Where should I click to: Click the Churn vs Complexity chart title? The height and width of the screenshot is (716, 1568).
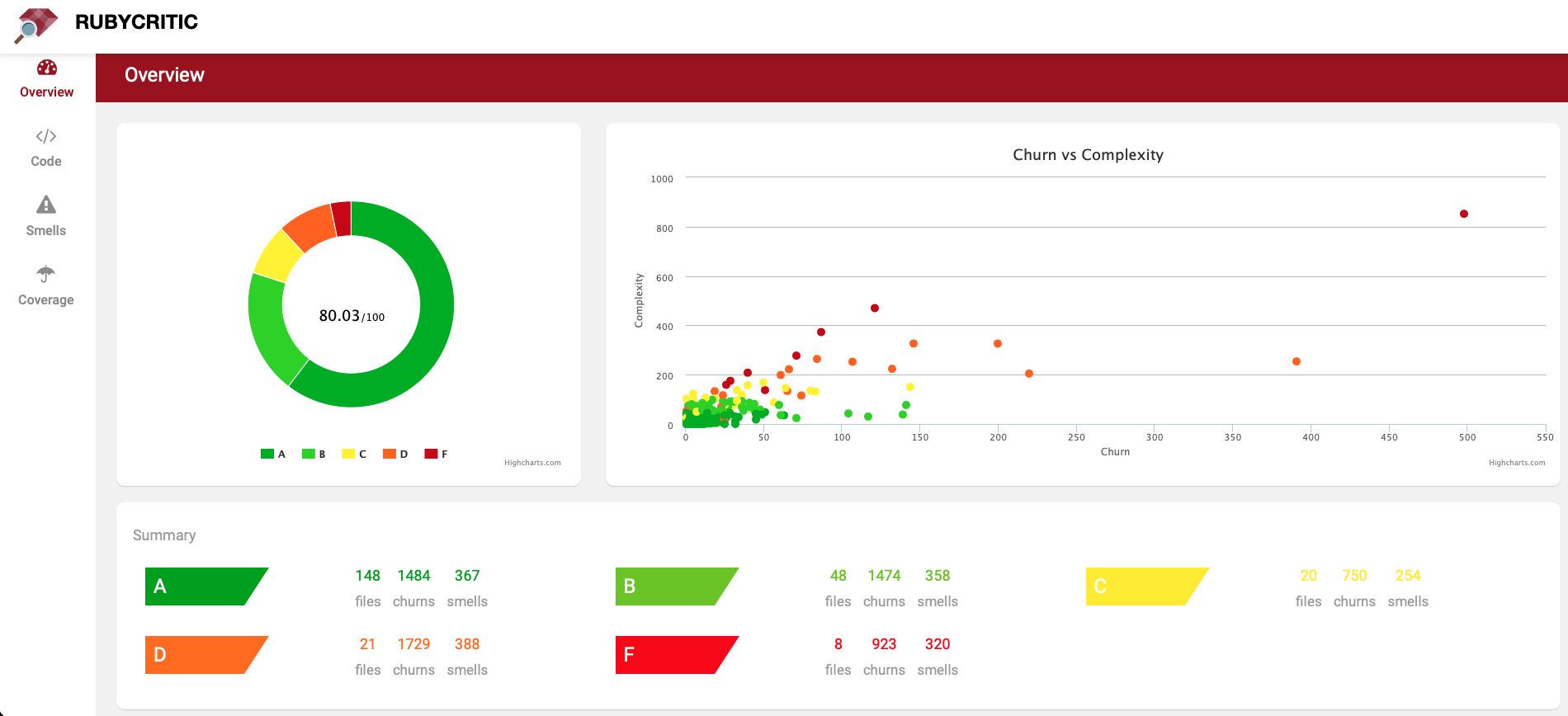tap(1088, 155)
